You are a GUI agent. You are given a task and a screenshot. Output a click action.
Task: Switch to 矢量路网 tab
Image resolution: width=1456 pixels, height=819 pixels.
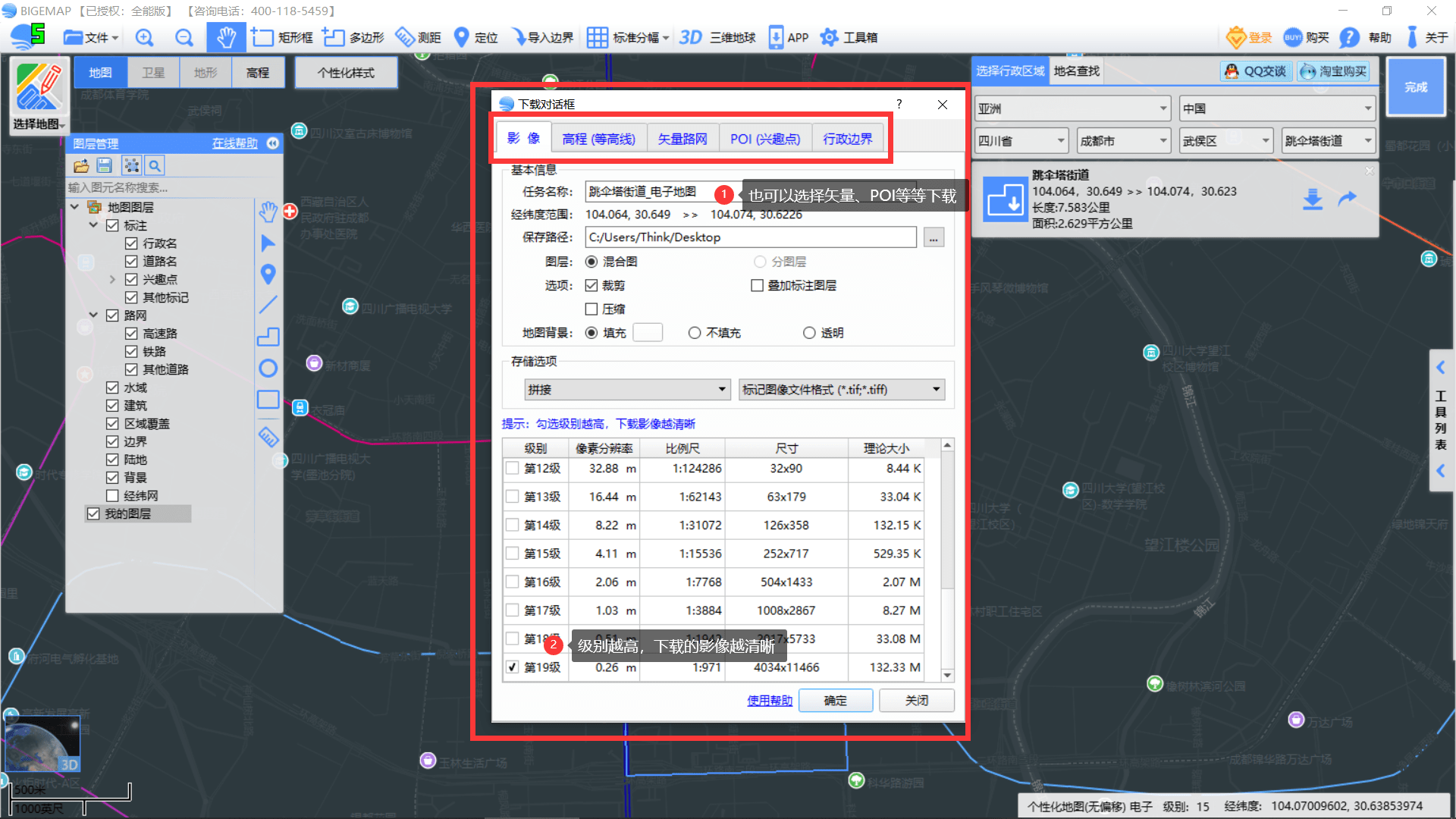click(x=682, y=139)
